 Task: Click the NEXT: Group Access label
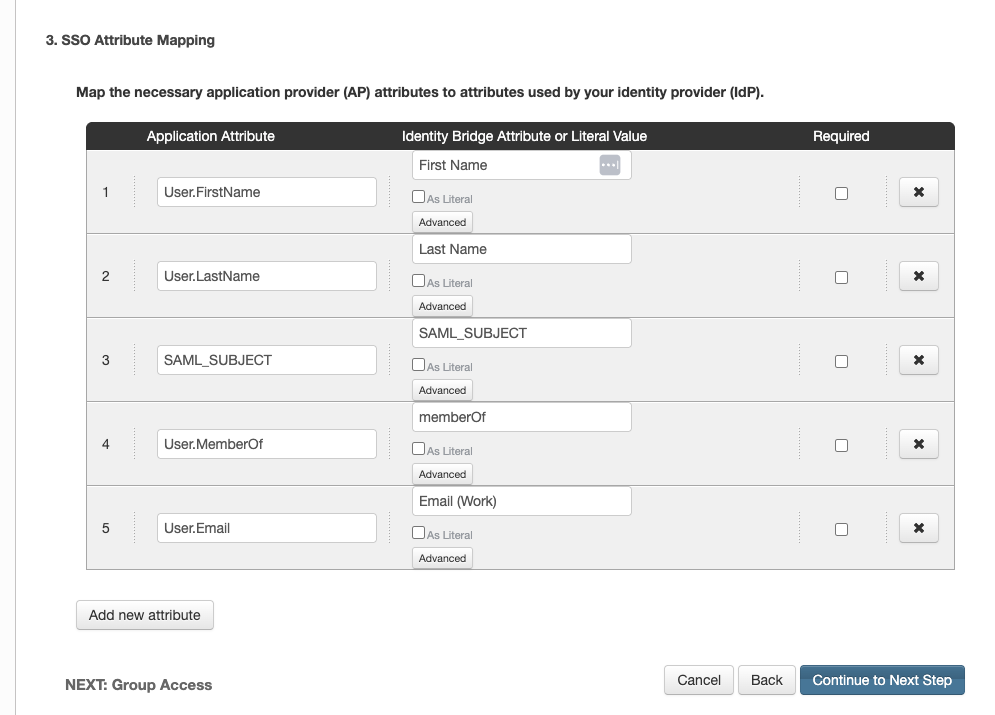(138, 685)
